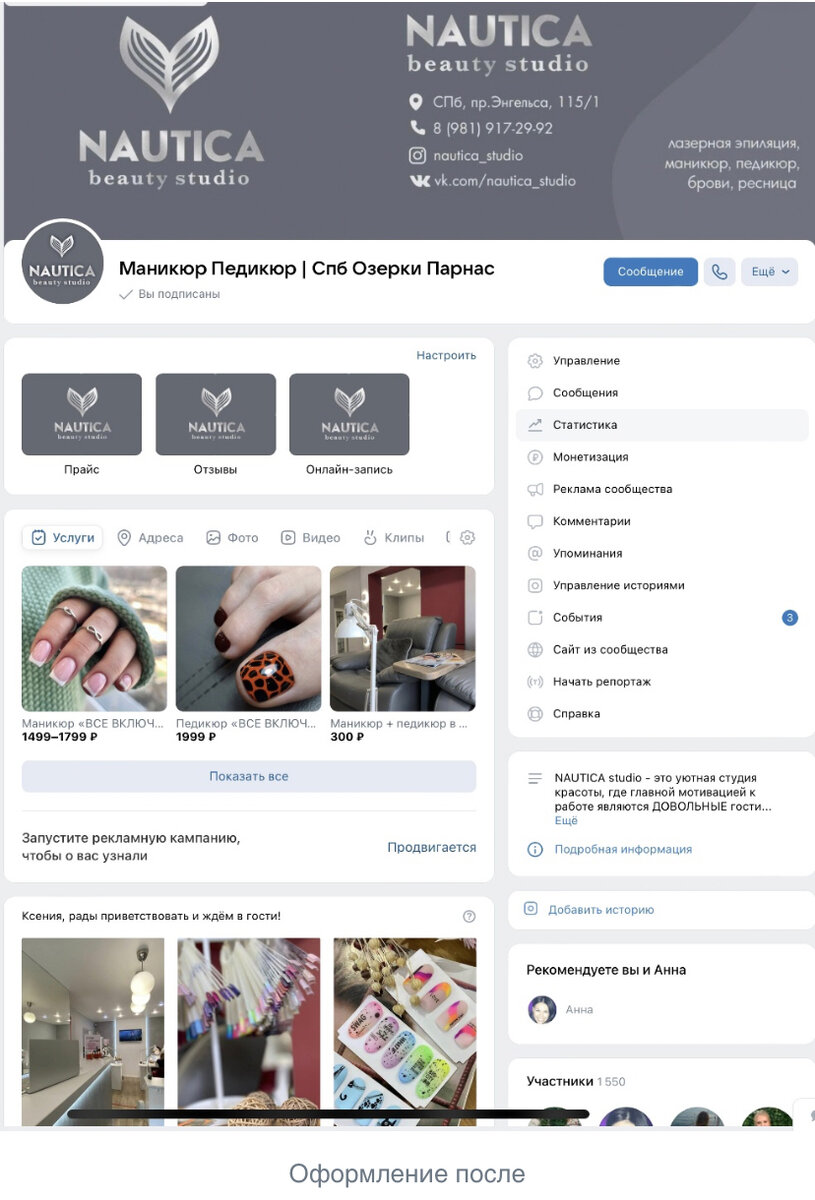Viewport: 815px width, 1200px height.
Task: Click the help question mark icon
Action: click(x=469, y=916)
